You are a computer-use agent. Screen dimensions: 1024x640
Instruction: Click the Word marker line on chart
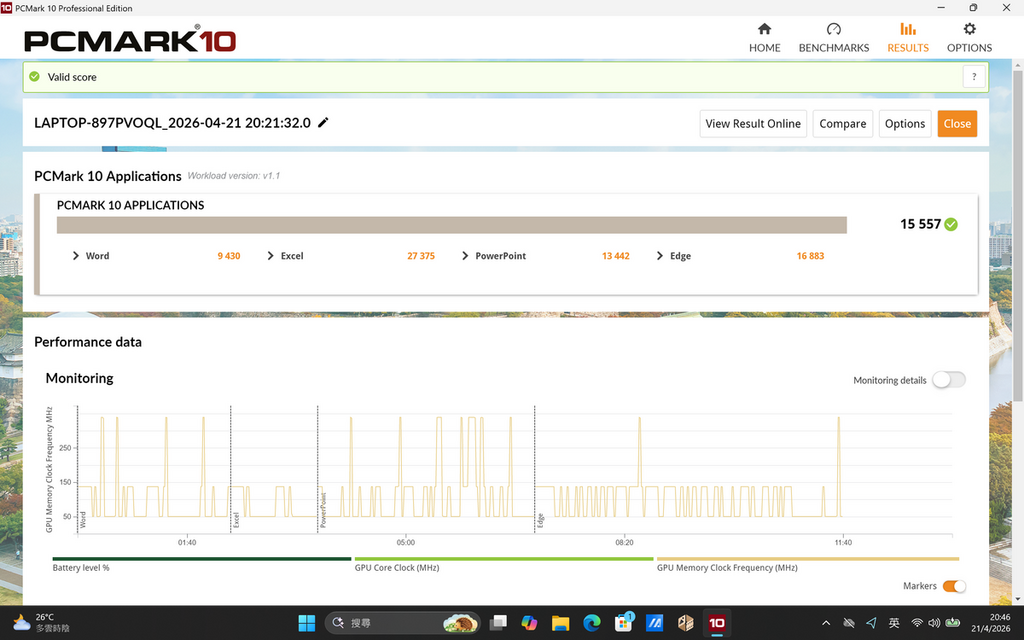point(78,469)
